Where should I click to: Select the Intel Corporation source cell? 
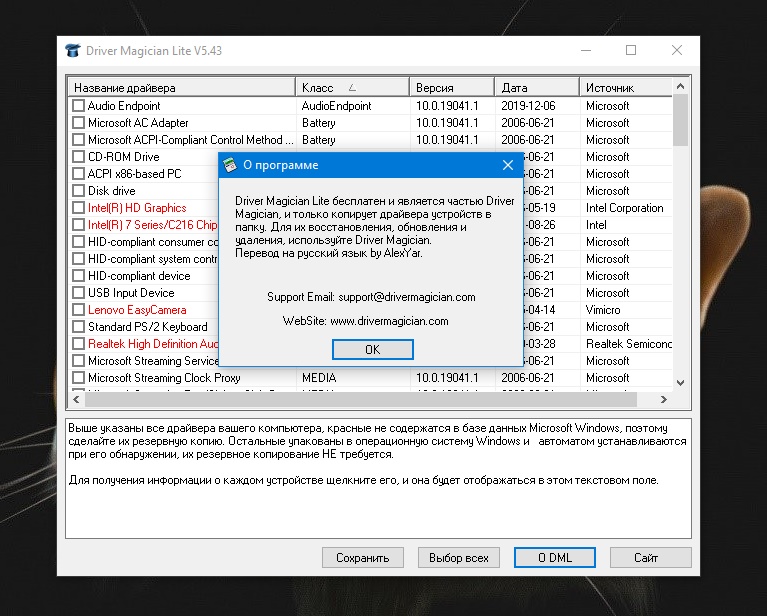(625, 208)
